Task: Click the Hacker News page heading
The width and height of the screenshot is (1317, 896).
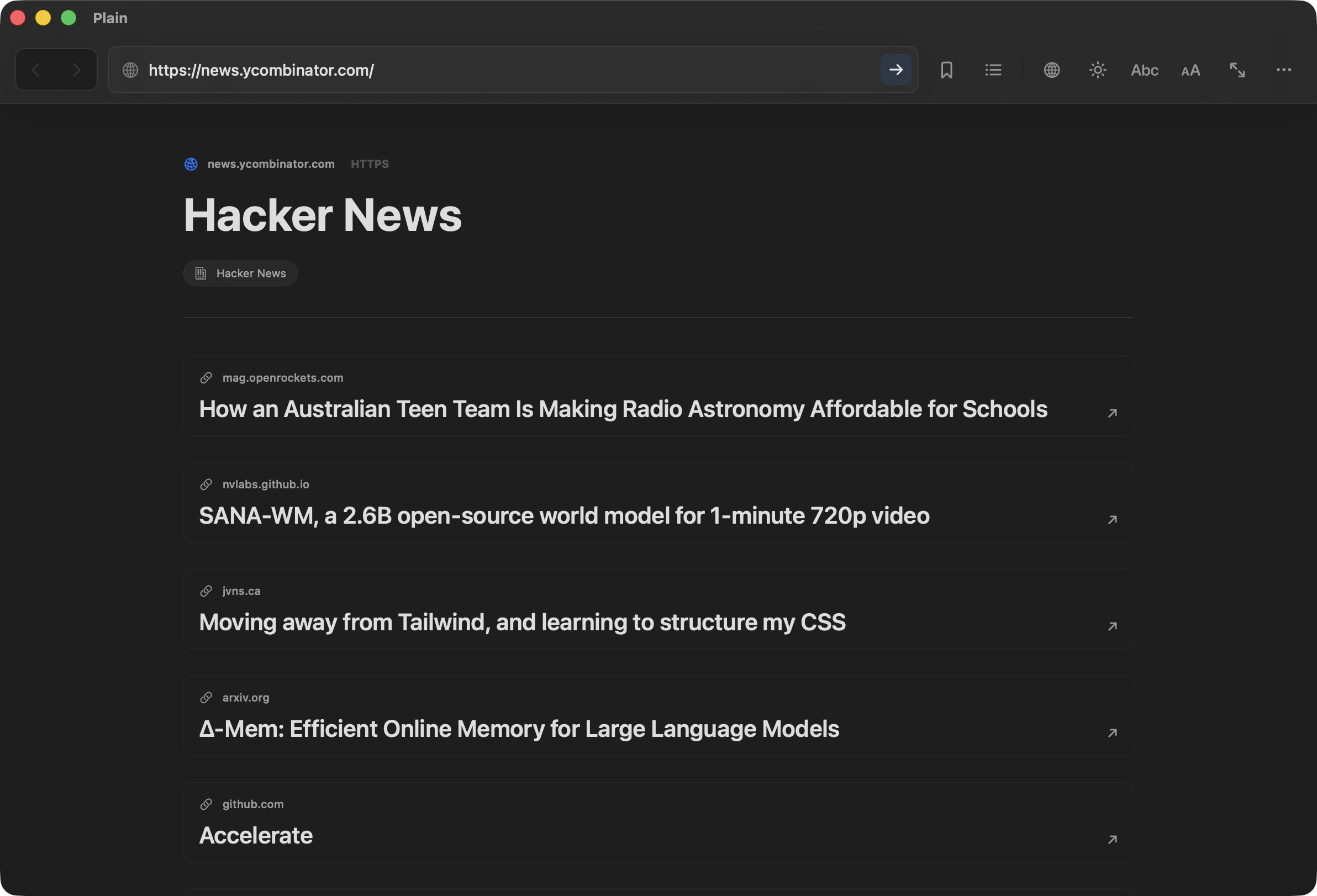Action: [323, 215]
